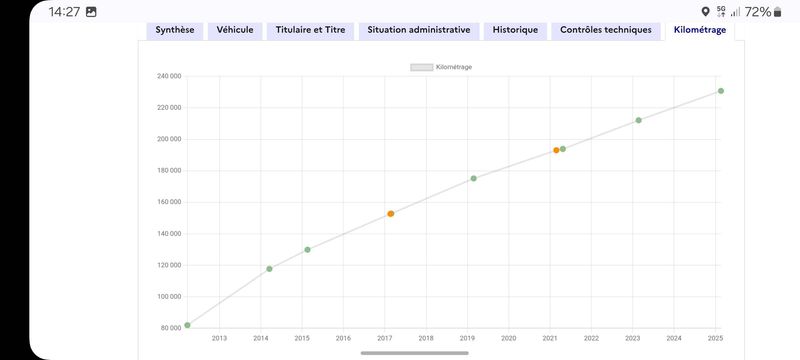Go to the Historique tab
Image resolution: width=800 pixels, height=360 pixels.
(515, 31)
